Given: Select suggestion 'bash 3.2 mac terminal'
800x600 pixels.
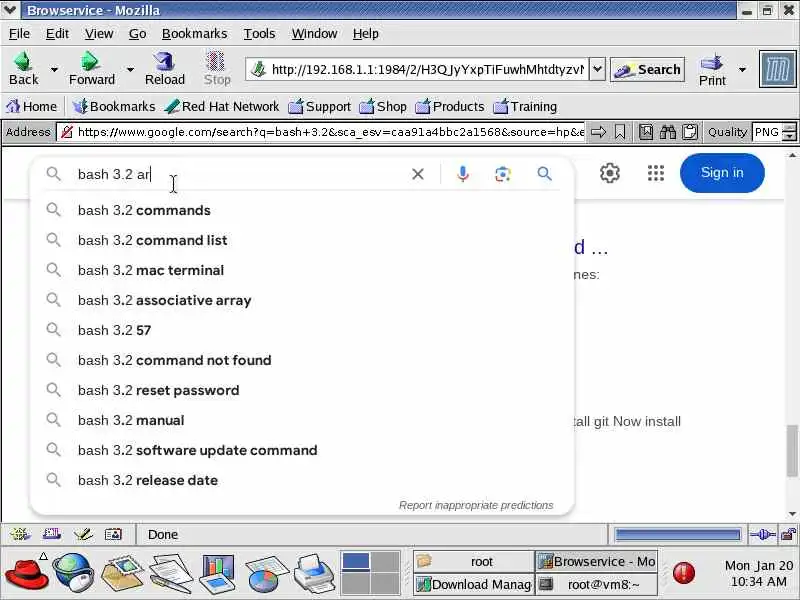Looking at the screenshot, I should point(302,270).
